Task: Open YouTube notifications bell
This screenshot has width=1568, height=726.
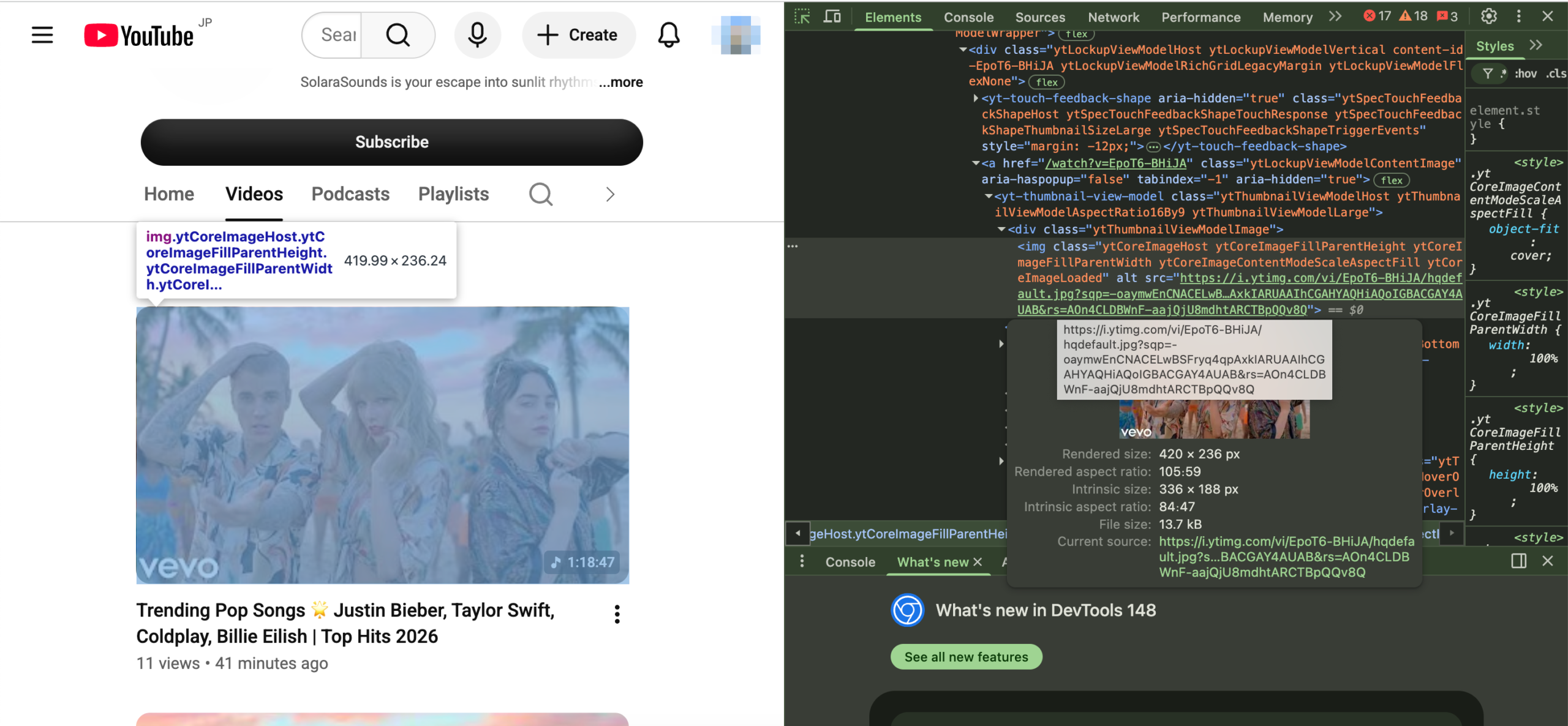Action: (x=669, y=35)
